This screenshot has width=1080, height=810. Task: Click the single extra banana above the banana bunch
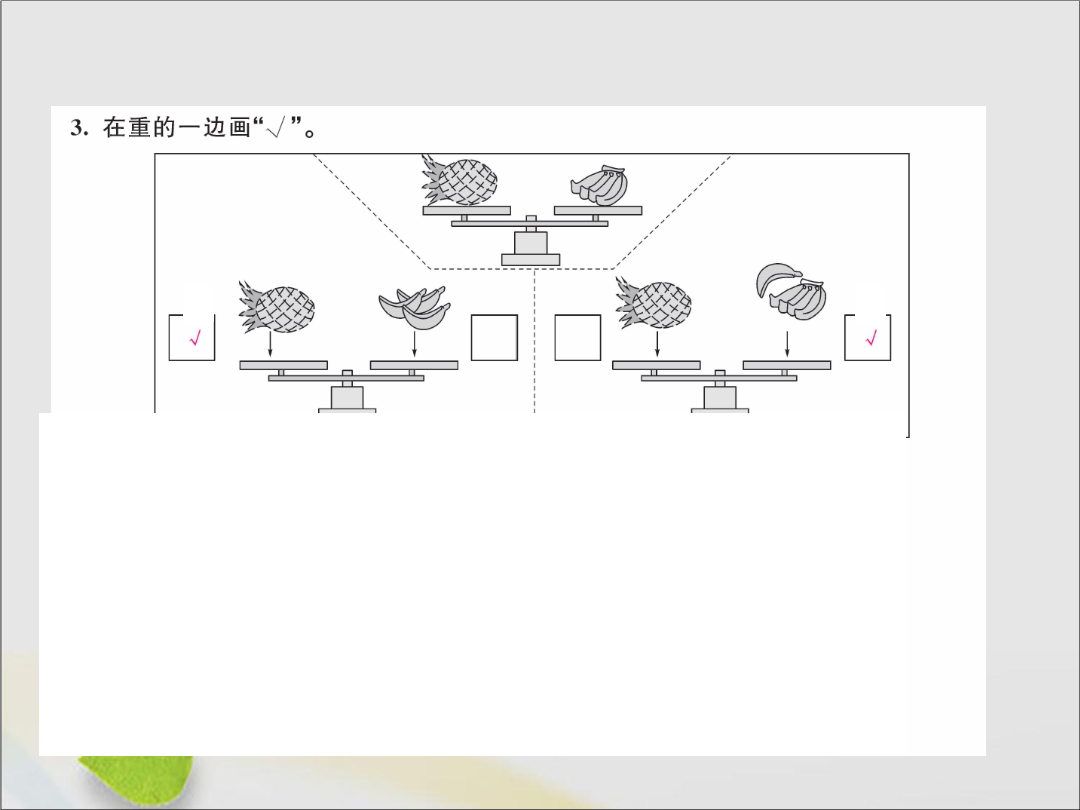point(778,278)
